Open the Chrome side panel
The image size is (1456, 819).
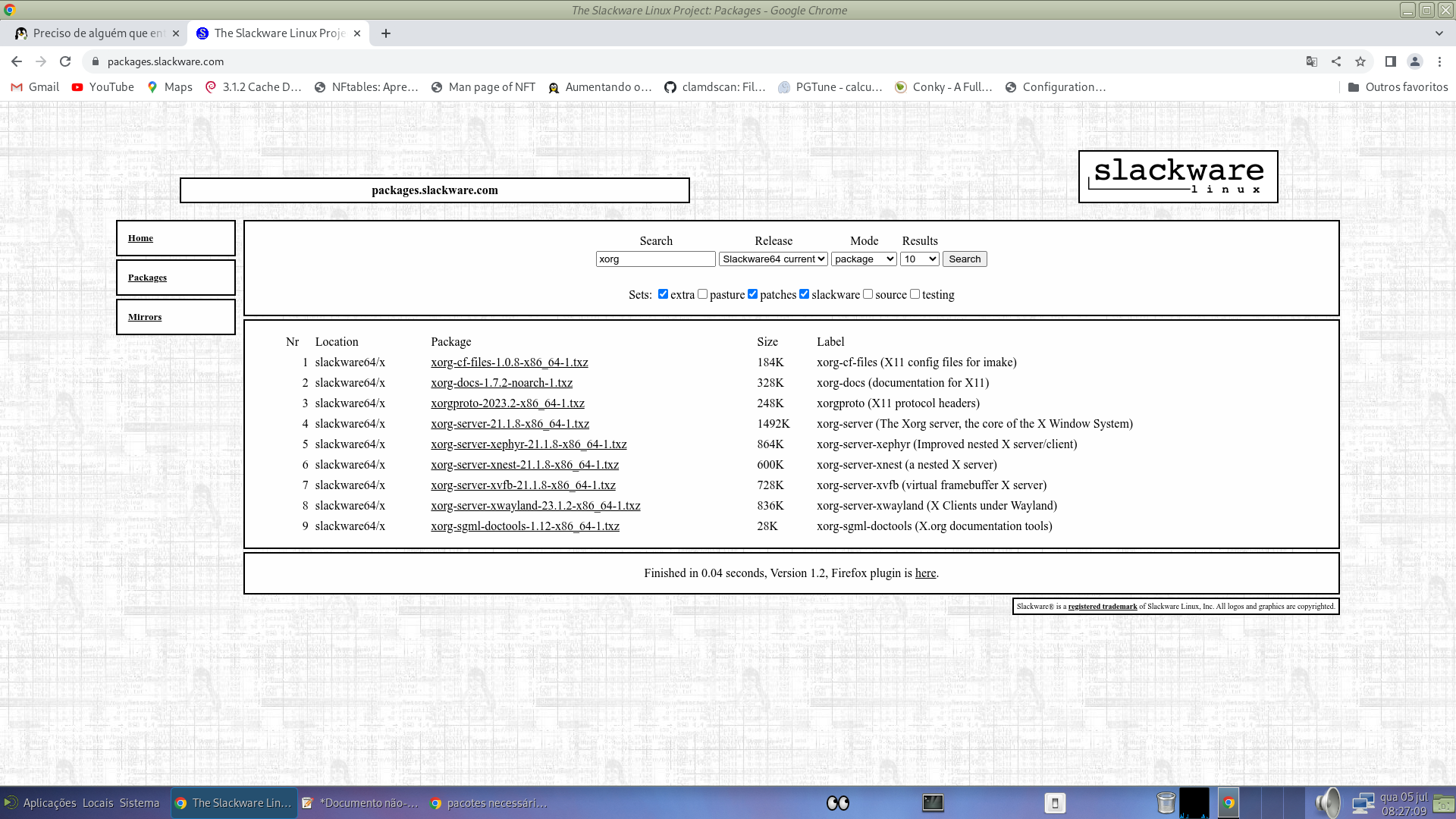(x=1391, y=61)
